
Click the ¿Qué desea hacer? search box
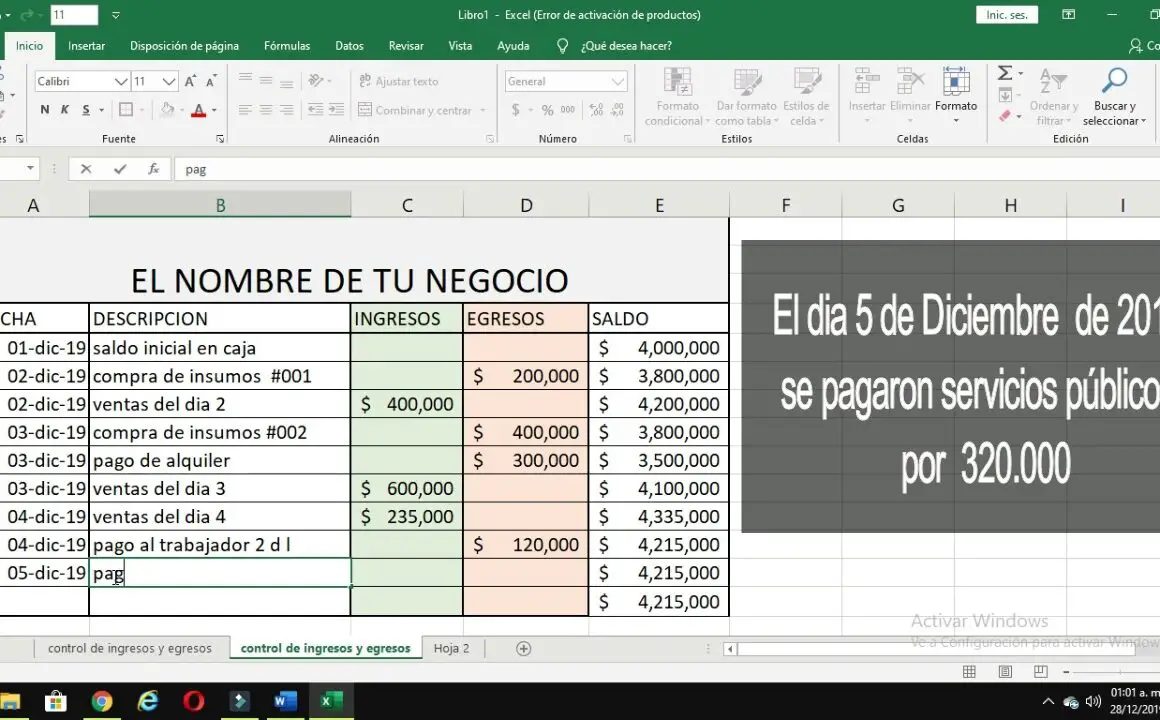tap(626, 46)
